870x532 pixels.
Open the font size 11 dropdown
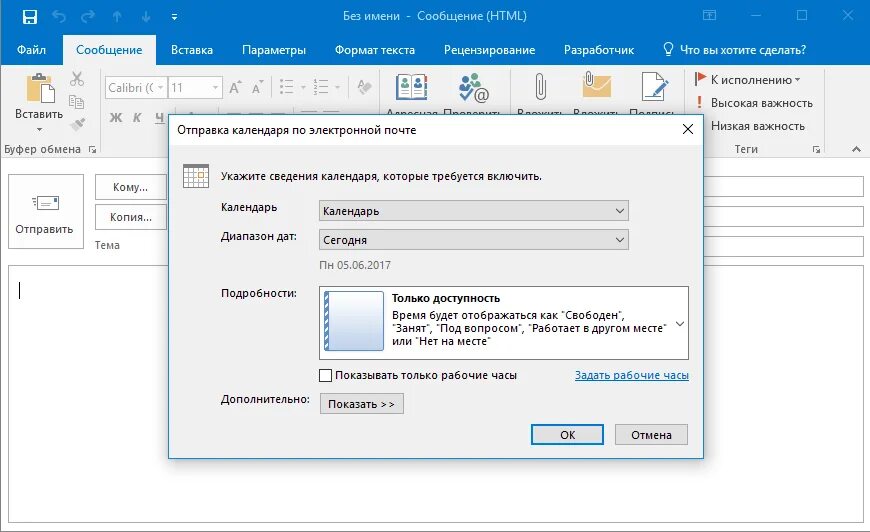click(x=215, y=88)
